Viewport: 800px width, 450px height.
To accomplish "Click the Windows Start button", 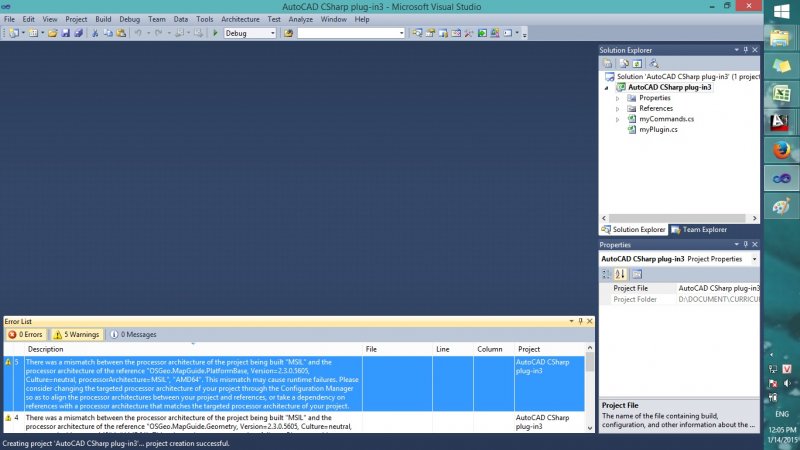I will (x=781, y=11).
